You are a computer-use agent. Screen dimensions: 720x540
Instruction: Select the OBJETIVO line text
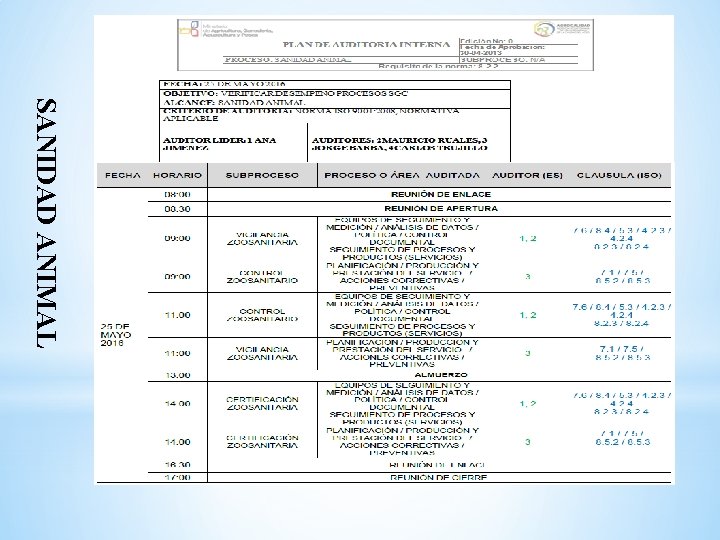[285, 94]
